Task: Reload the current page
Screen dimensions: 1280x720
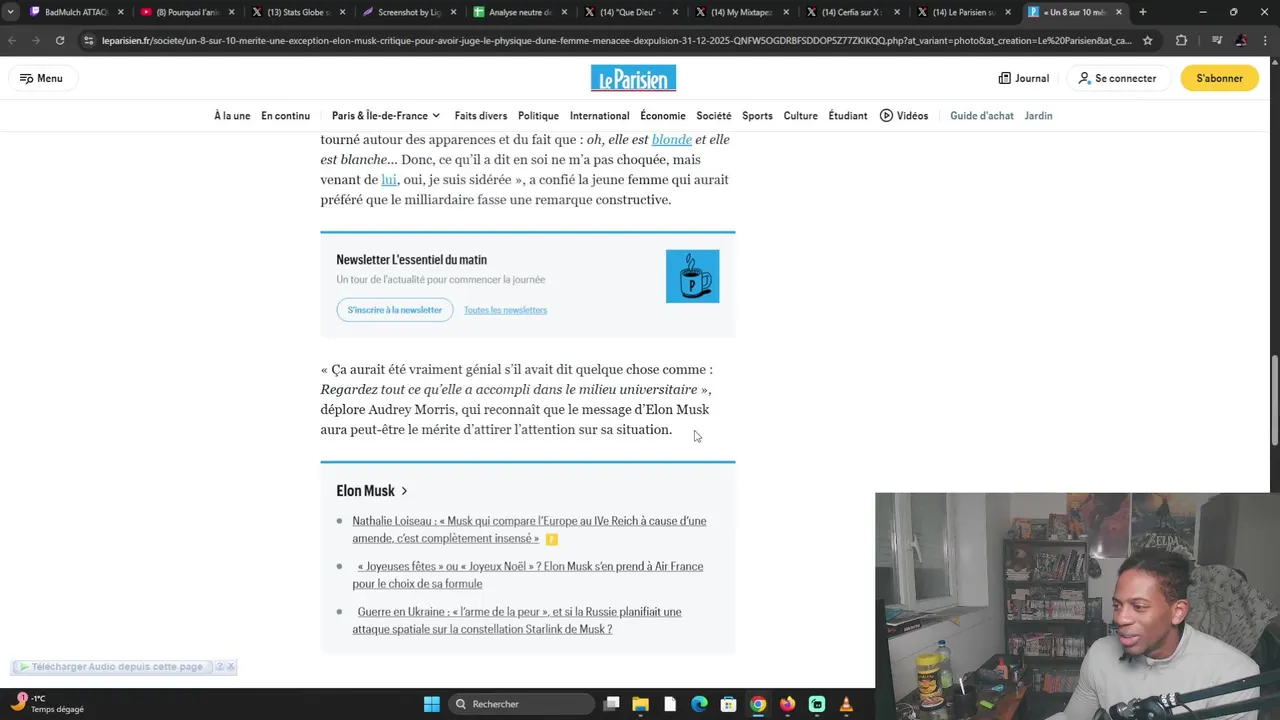Action: point(60,40)
